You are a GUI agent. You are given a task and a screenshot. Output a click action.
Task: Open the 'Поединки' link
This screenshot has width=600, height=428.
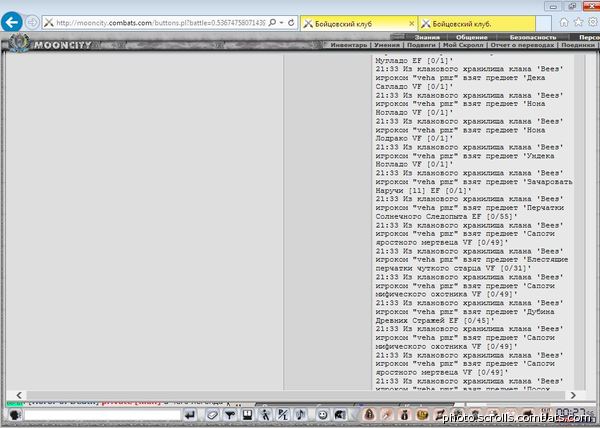[x=577, y=45]
